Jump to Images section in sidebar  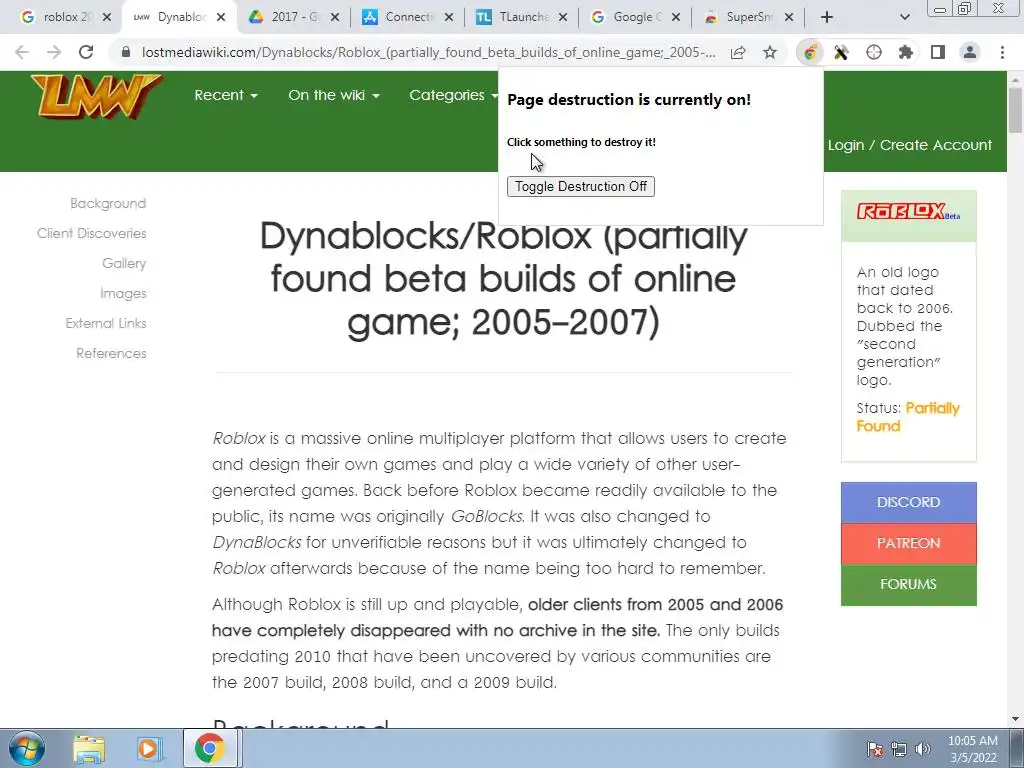point(123,294)
